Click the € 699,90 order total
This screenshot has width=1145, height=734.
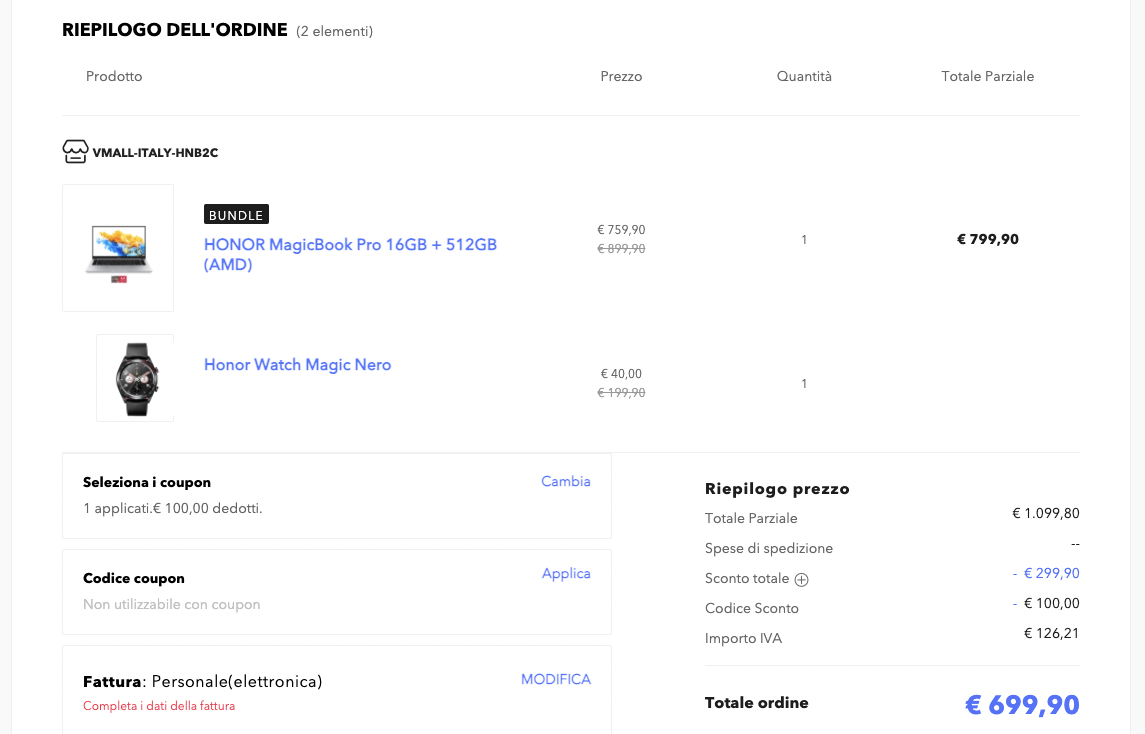click(1022, 705)
